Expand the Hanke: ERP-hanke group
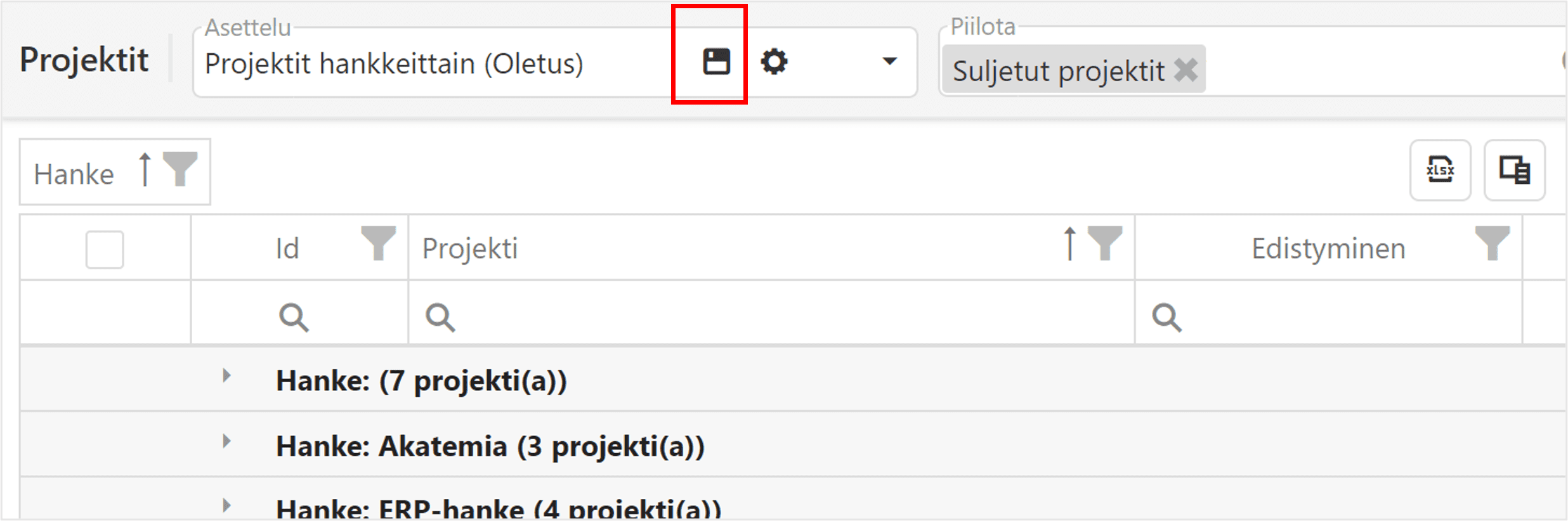This screenshot has height=521, width=1568. (226, 506)
